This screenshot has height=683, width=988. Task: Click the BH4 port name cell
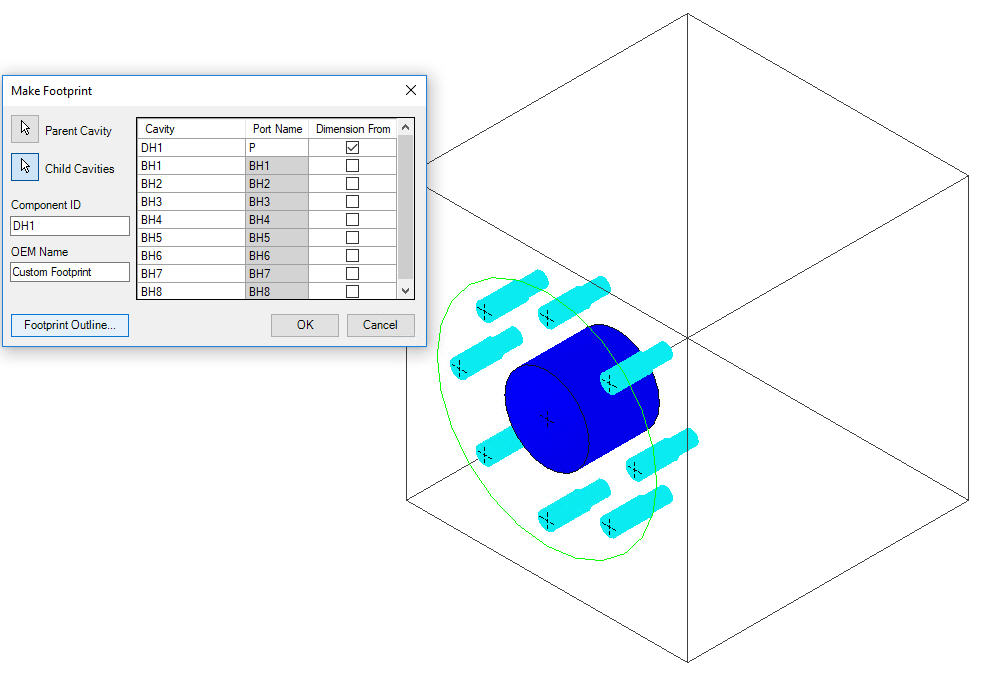tap(277, 219)
